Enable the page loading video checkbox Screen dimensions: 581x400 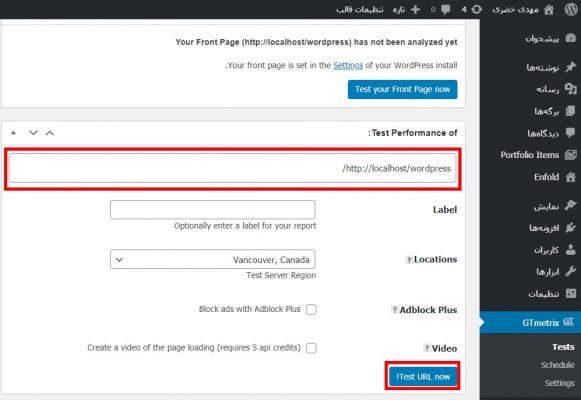(x=311, y=348)
